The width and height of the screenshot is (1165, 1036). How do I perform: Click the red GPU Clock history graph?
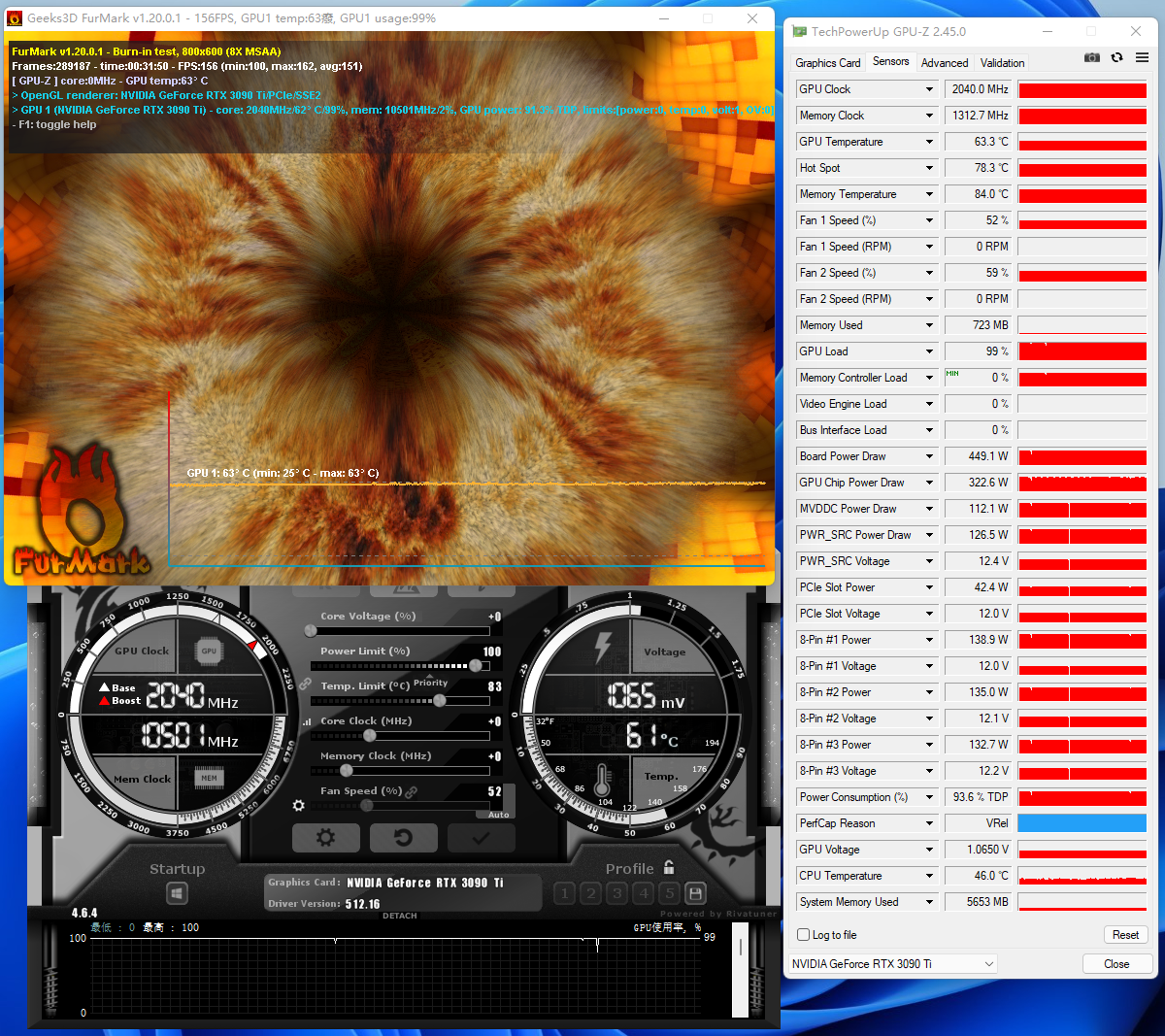1082,89
